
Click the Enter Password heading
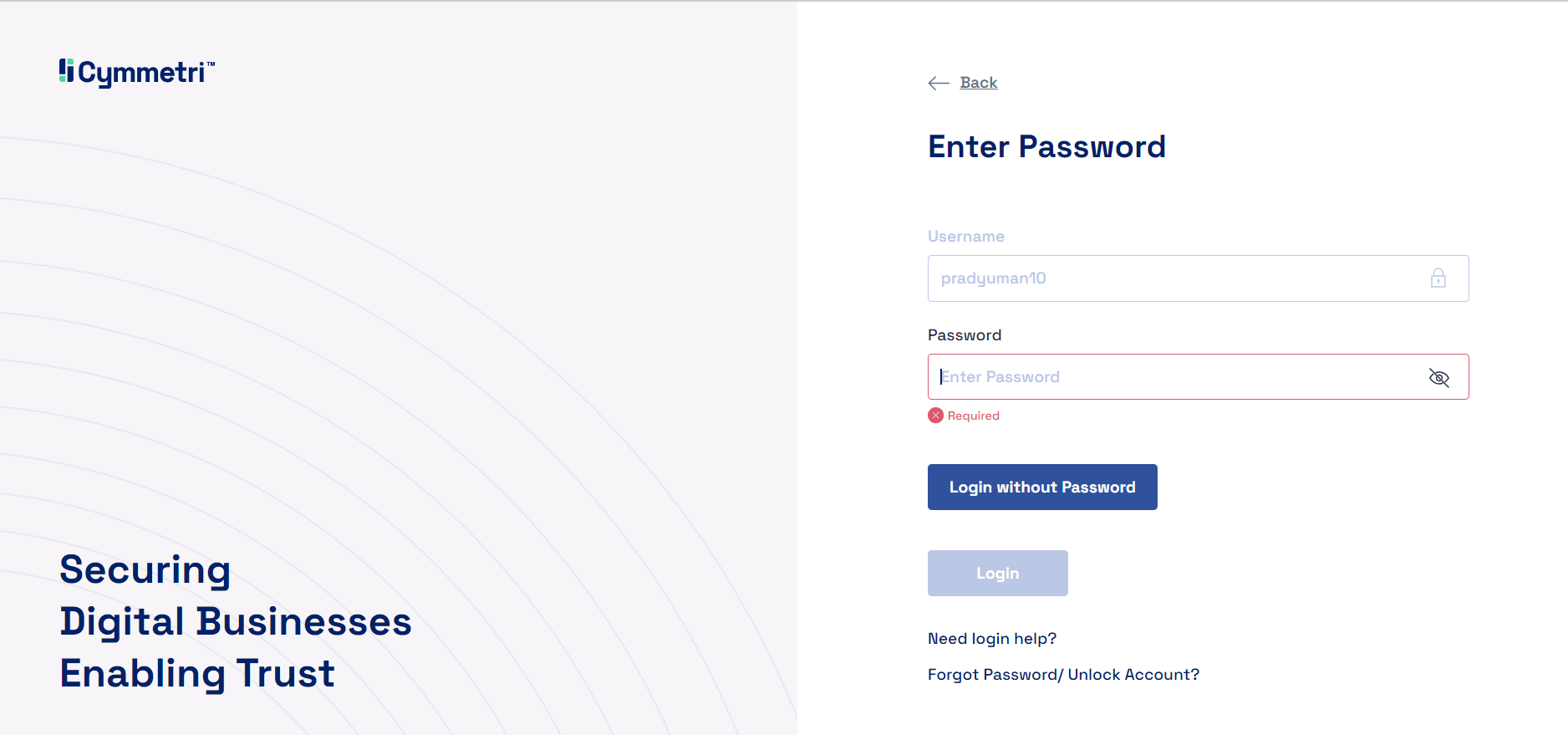[1046, 147]
